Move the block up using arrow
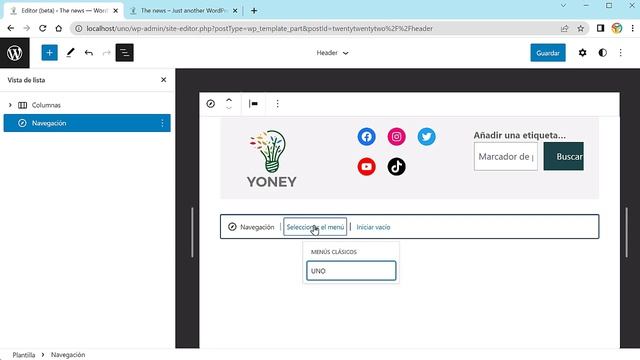Screen dimensions: 640x360 point(229,100)
